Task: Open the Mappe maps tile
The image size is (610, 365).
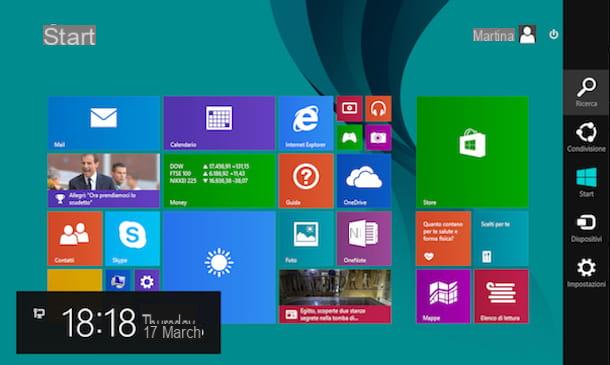Action: point(443,296)
